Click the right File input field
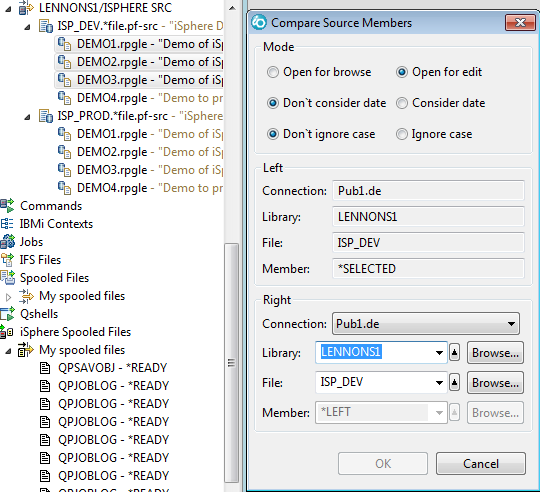The image size is (540, 492). pyautogui.click(x=375, y=382)
